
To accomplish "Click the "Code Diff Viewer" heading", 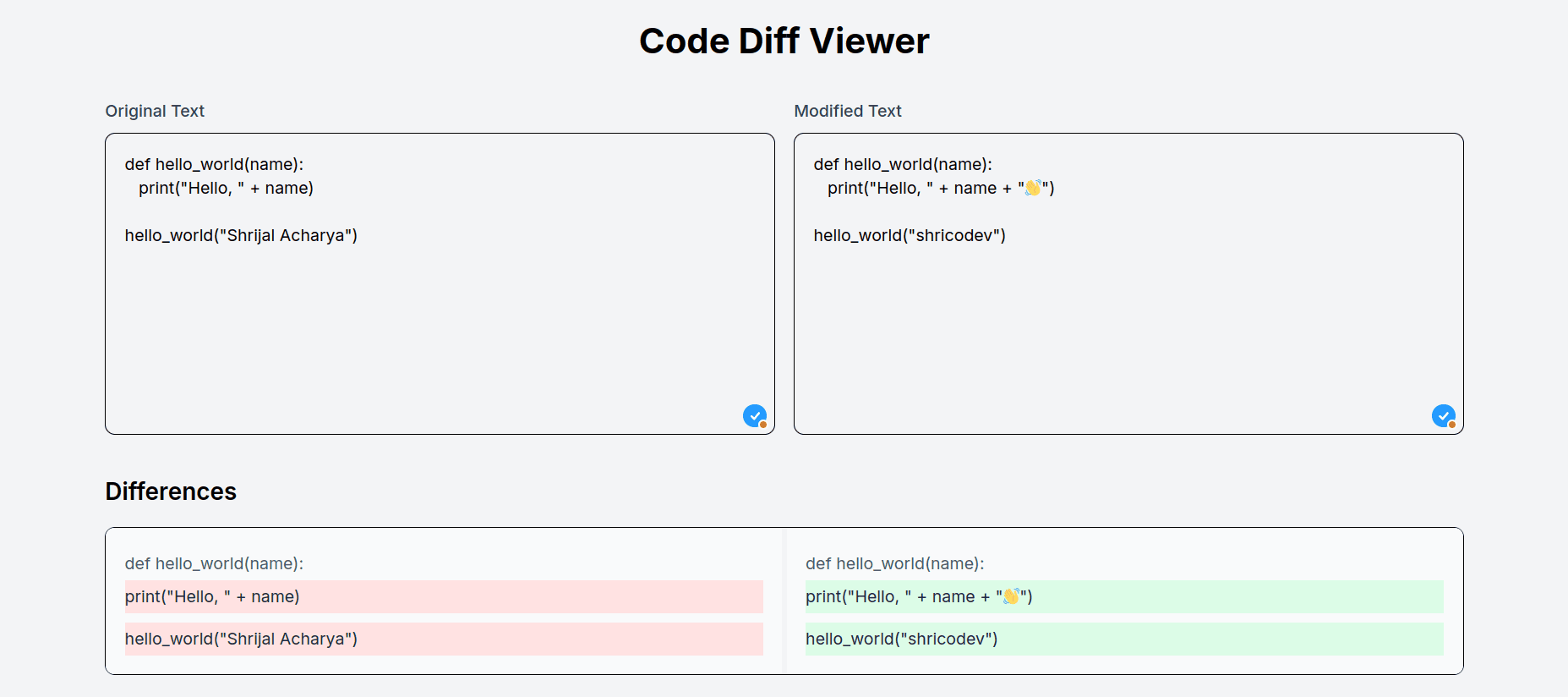I will pyautogui.click(x=784, y=41).
